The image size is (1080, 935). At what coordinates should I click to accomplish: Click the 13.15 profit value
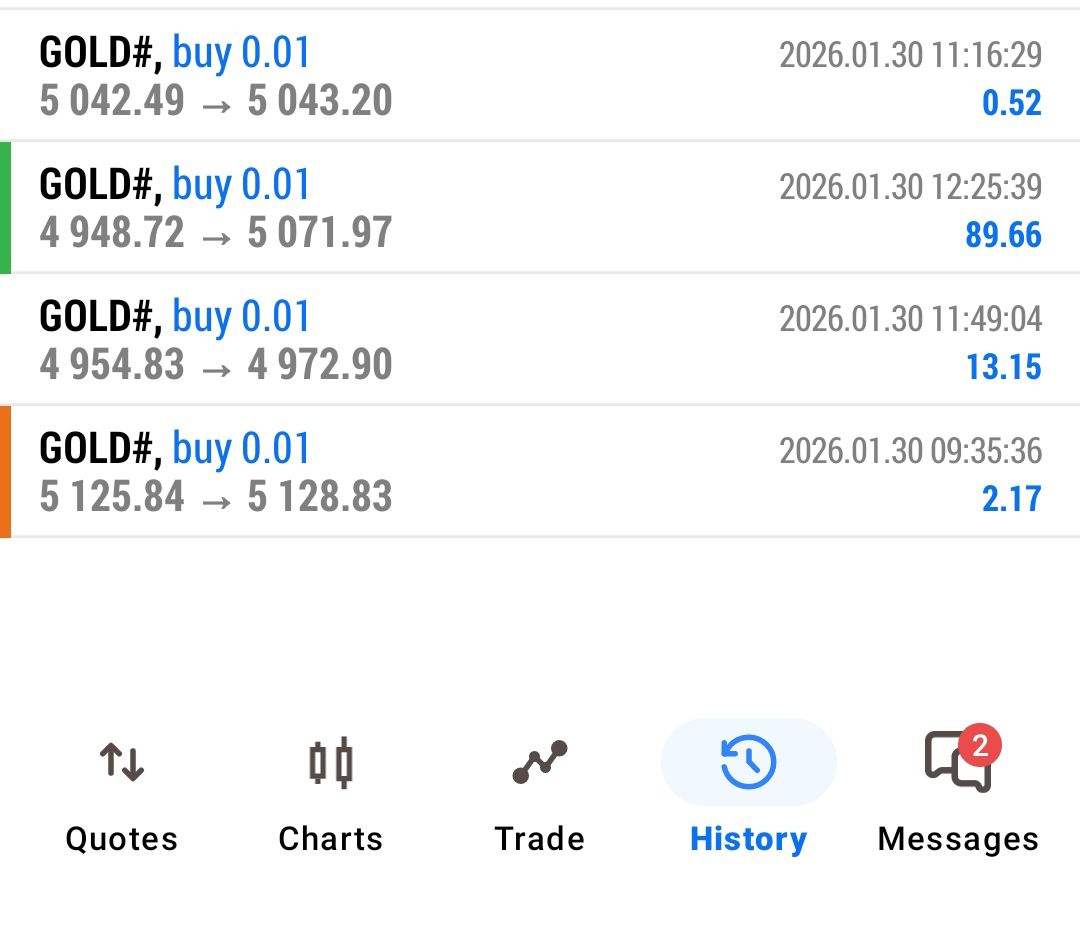point(1003,367)
